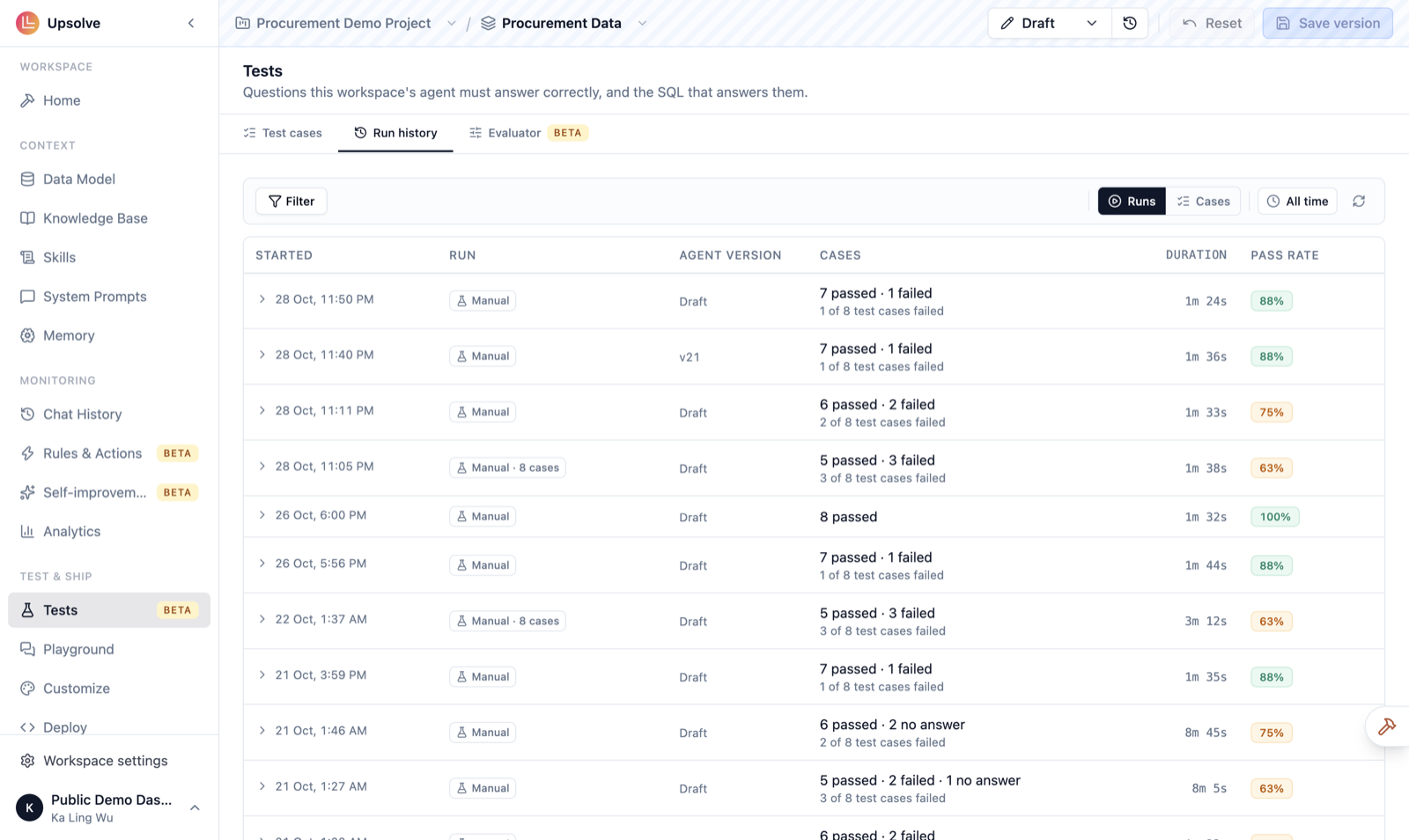Image resolution: width=1409 pixels, height=840 pixels.
Task: Click the Self-improvement sparkle icon
Action: coord(27,492)
